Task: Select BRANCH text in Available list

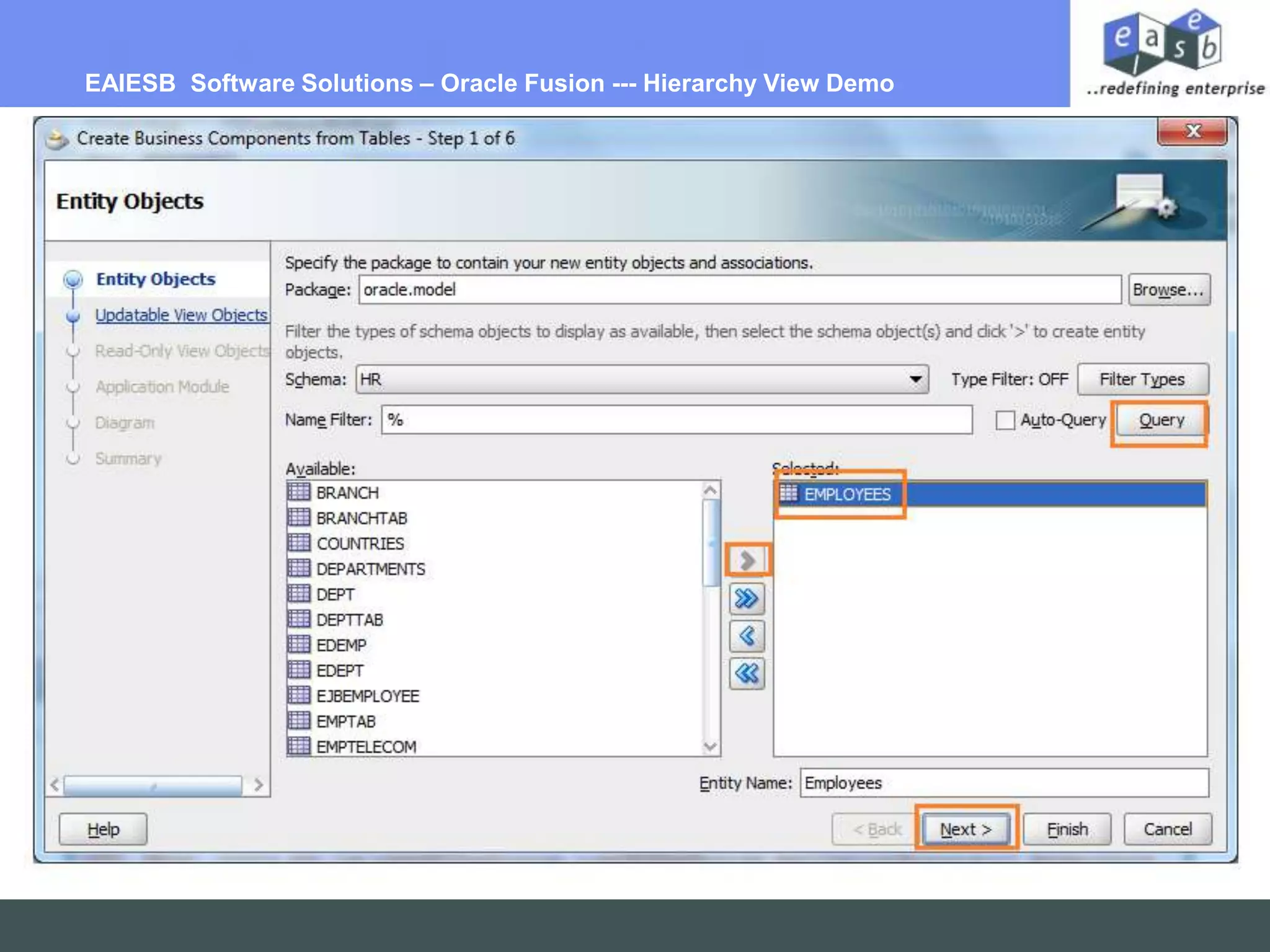Action: 347,493
